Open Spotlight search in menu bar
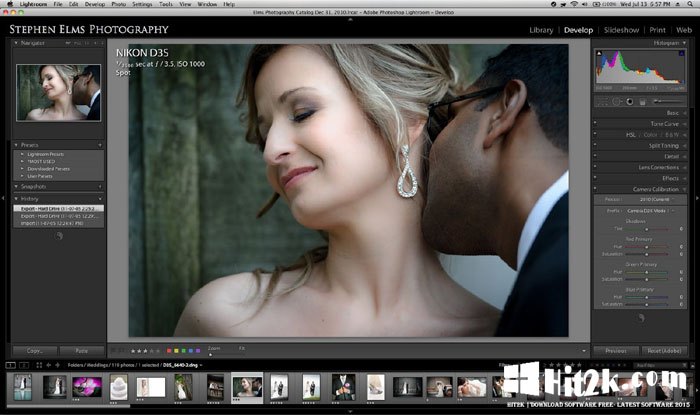This screenshot has width=700, height=415. click(x=691, y=4)
